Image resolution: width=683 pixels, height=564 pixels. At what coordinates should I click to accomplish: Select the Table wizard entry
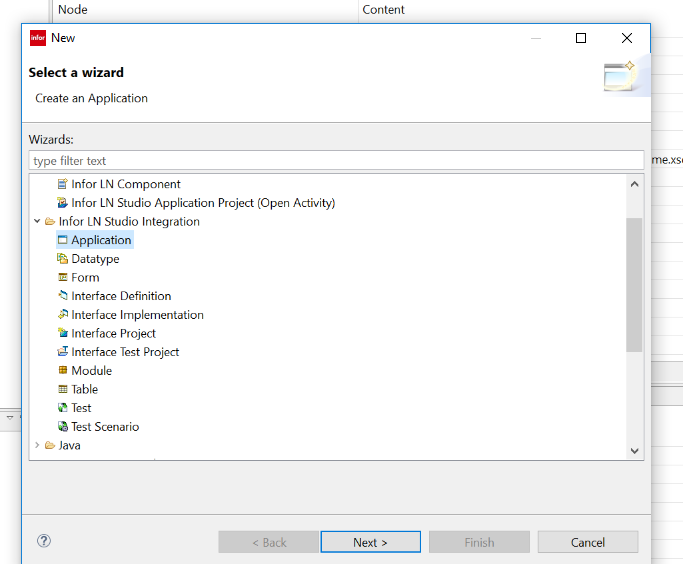pyautogui.click(x=85, y=389)
